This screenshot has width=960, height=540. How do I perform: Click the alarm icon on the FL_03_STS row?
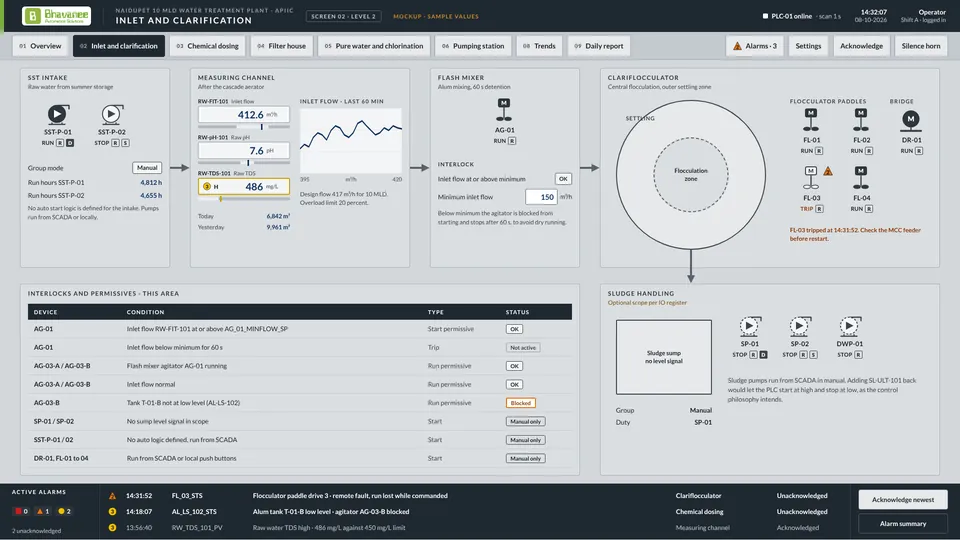pyautogui.click(x=112, y=496)
